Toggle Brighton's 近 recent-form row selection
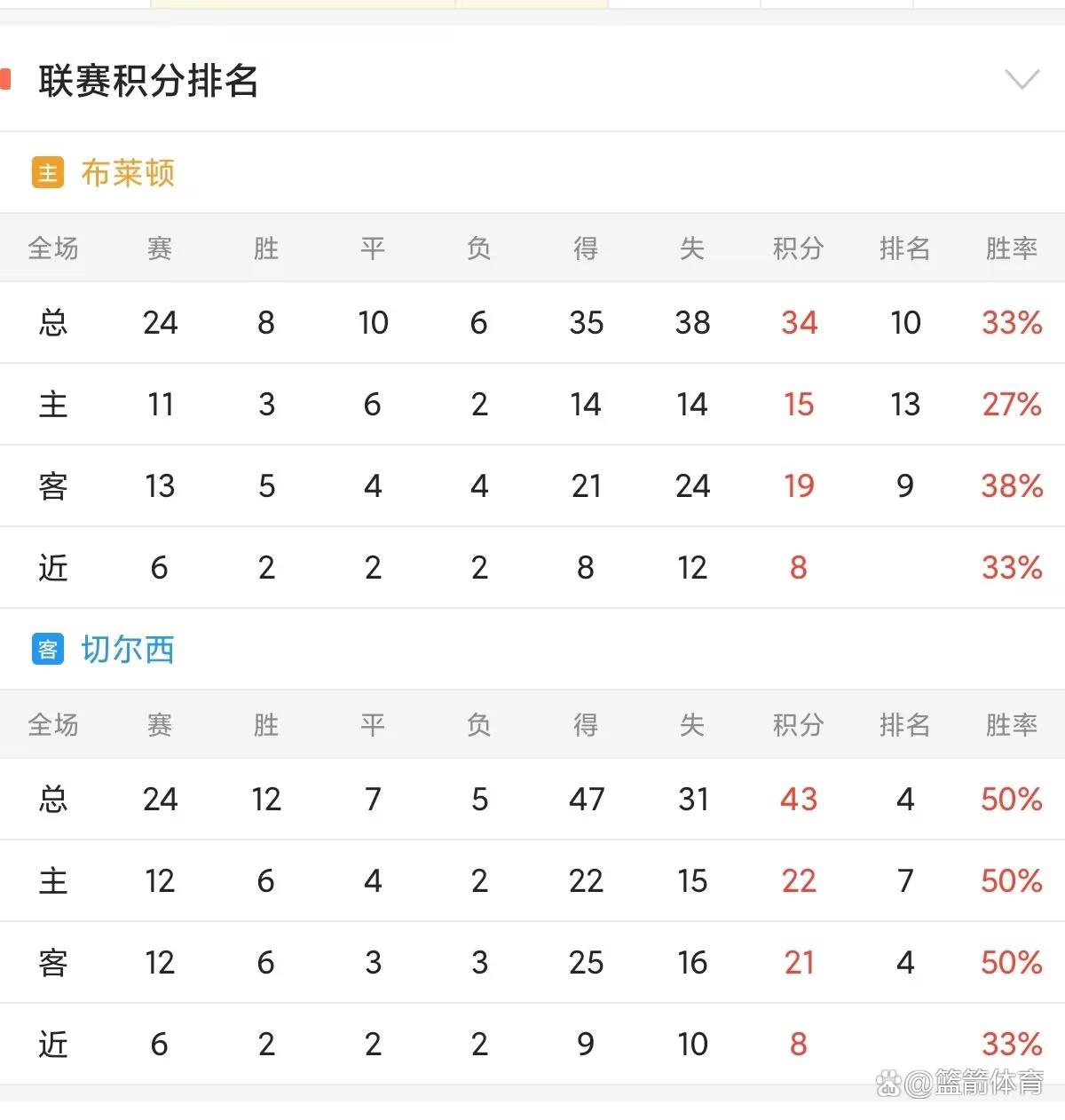The image size is (1065, 1120). click(53, 568)
